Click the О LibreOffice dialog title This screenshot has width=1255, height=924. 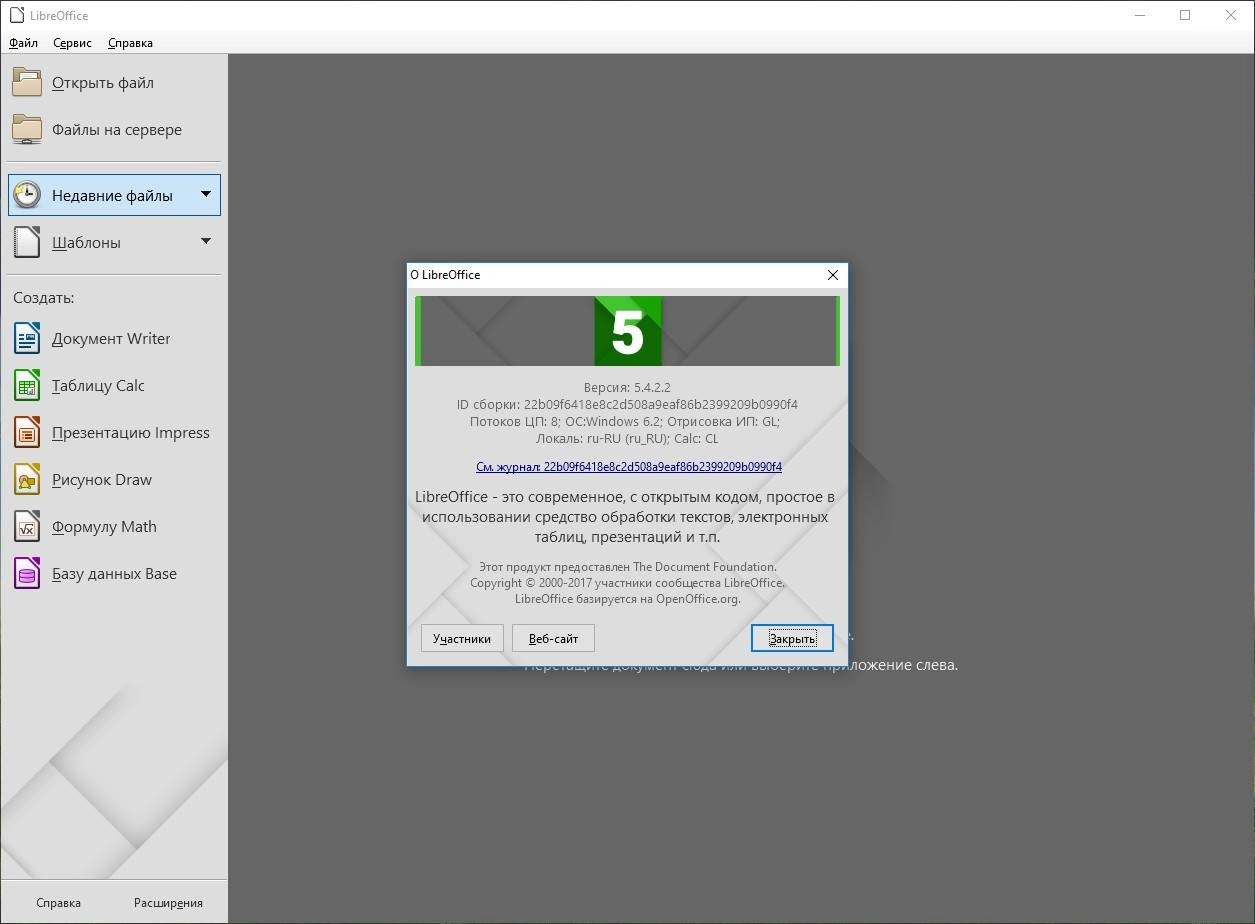coord(445,274)
